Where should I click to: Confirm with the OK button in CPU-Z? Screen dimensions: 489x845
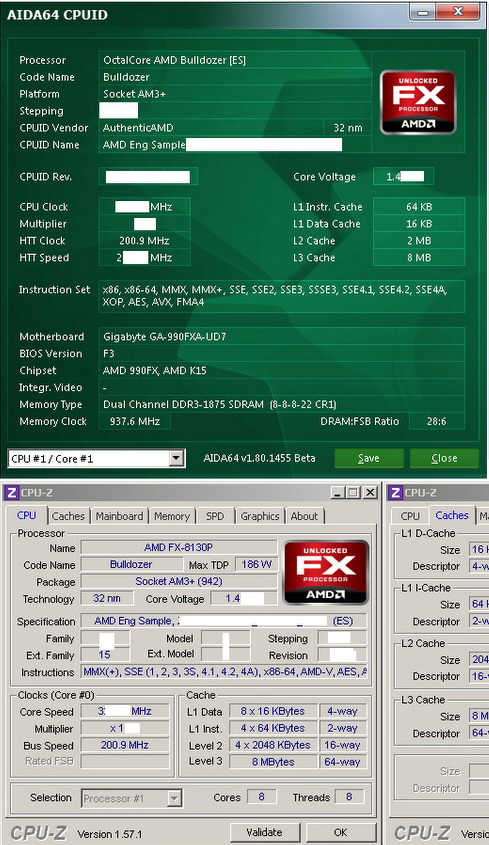pyautogui.click(x=341, y=833)
